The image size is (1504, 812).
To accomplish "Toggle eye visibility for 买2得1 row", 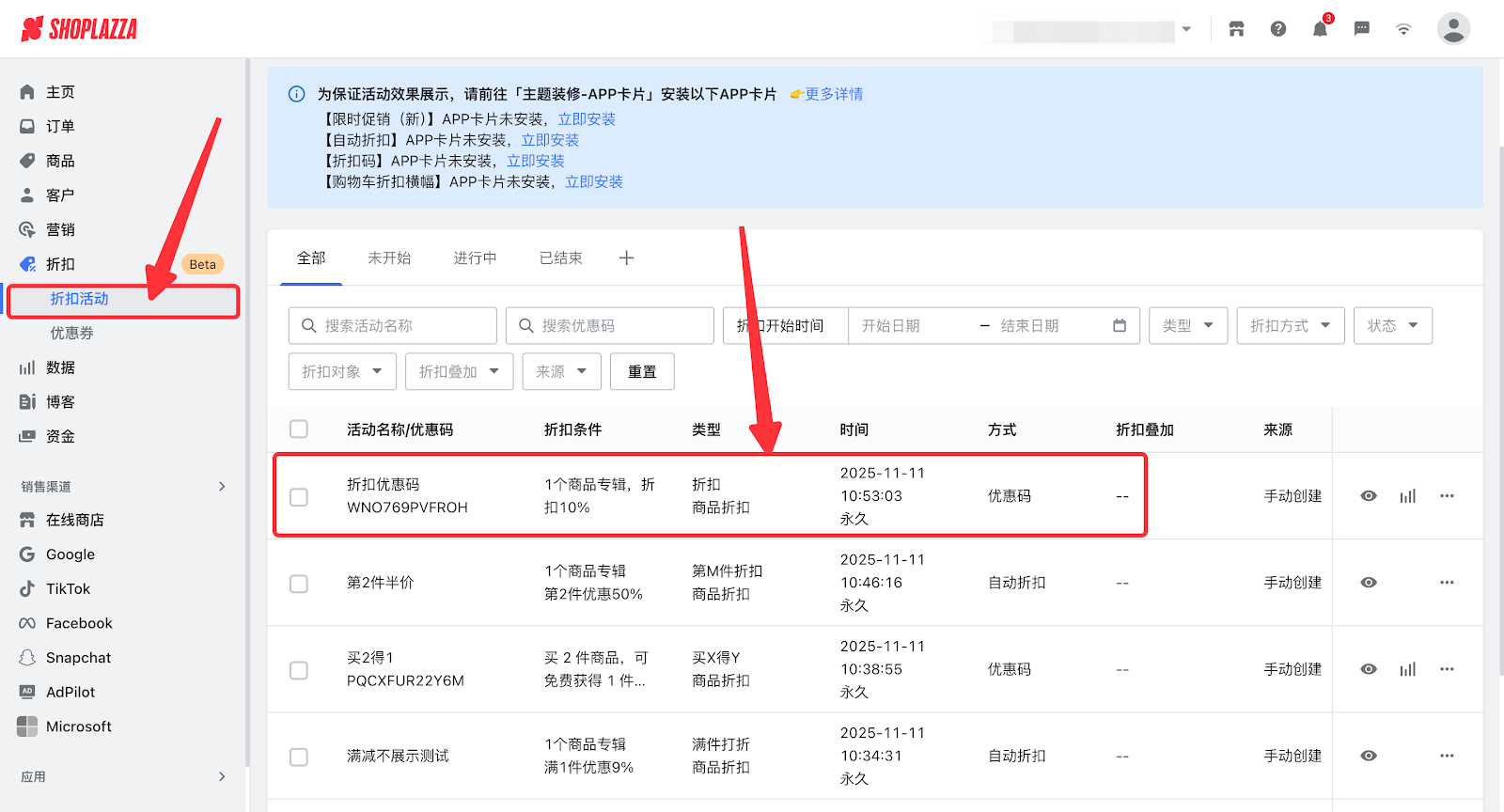I will point(1369,669).
